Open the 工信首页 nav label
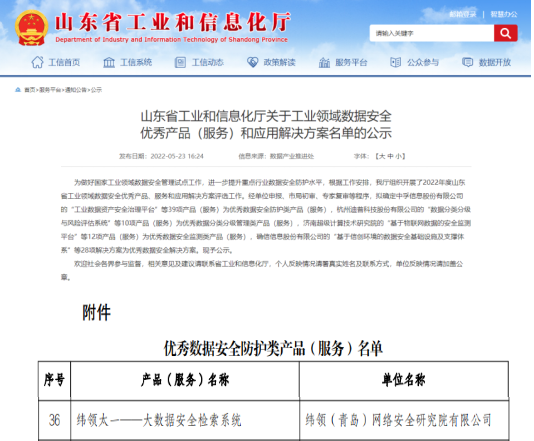Viewport: 534px width, 441px height. coord(64,62)
